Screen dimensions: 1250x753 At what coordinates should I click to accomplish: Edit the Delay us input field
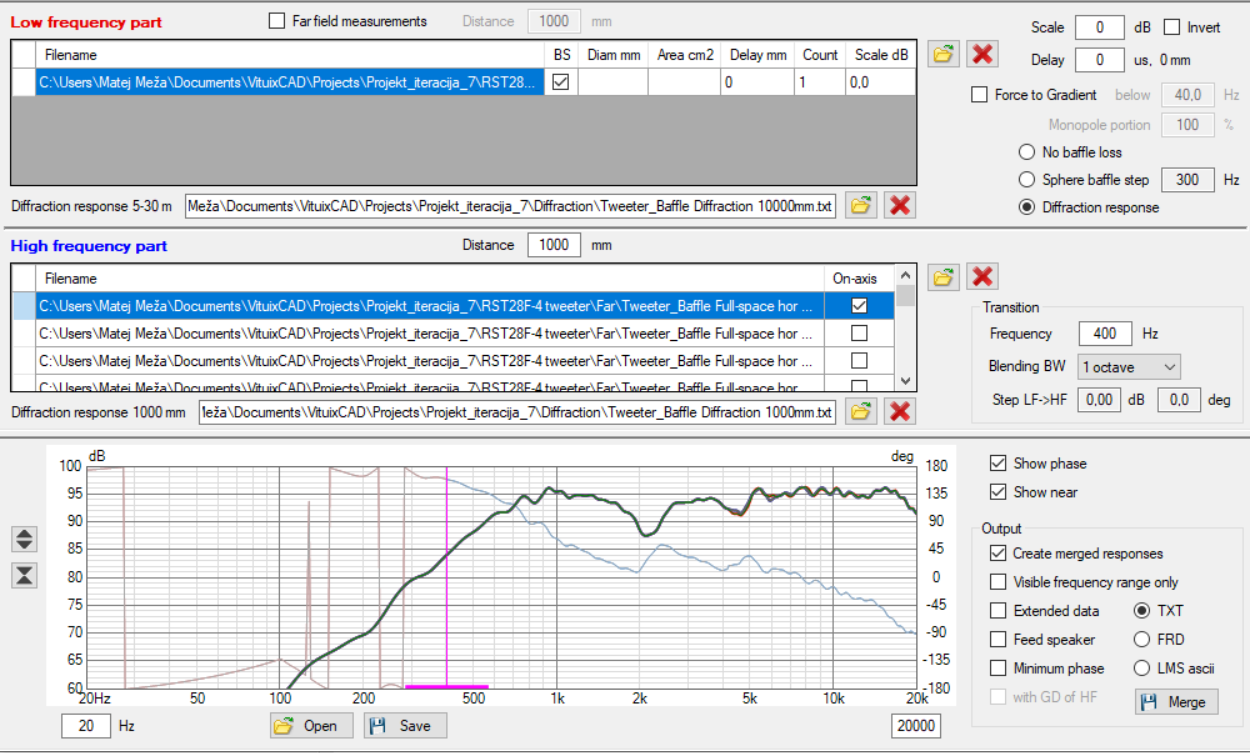(1099, 60)
